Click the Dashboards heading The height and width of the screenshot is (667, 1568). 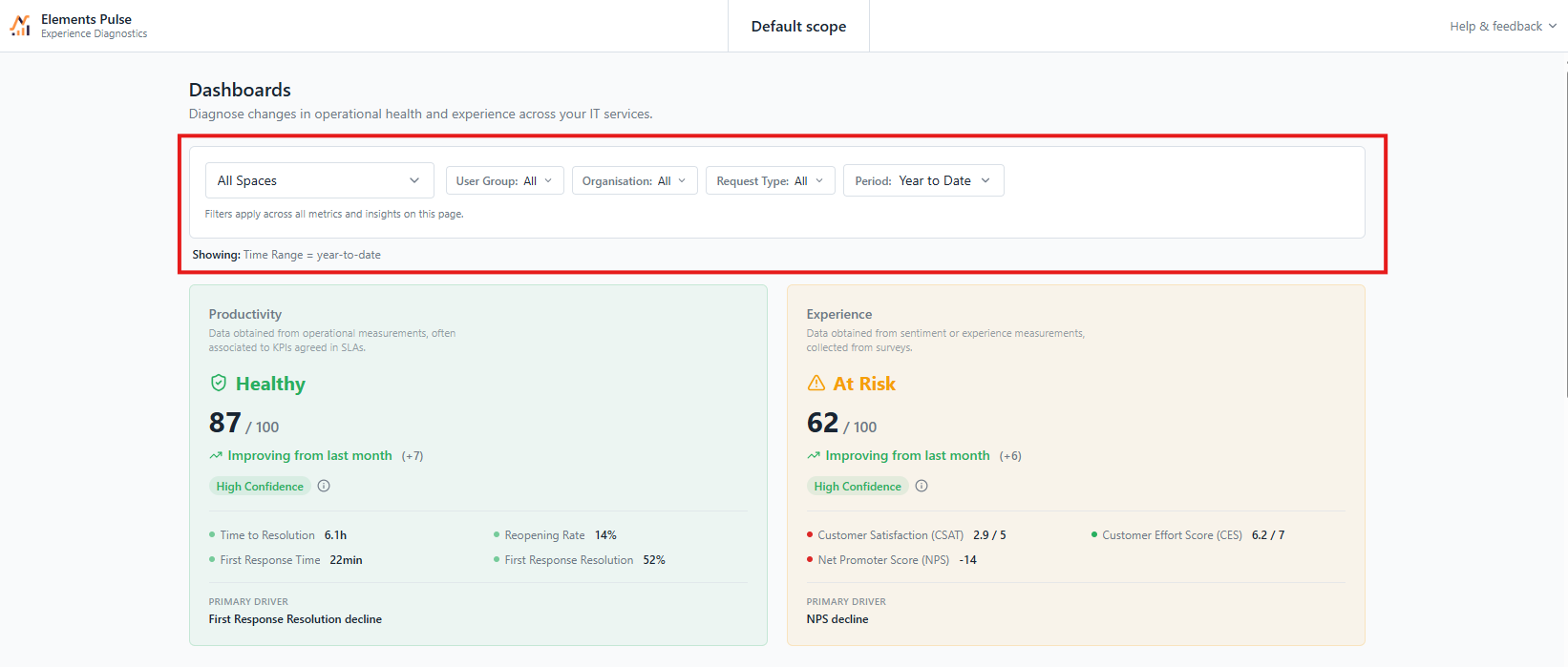[x=240, y=90]
